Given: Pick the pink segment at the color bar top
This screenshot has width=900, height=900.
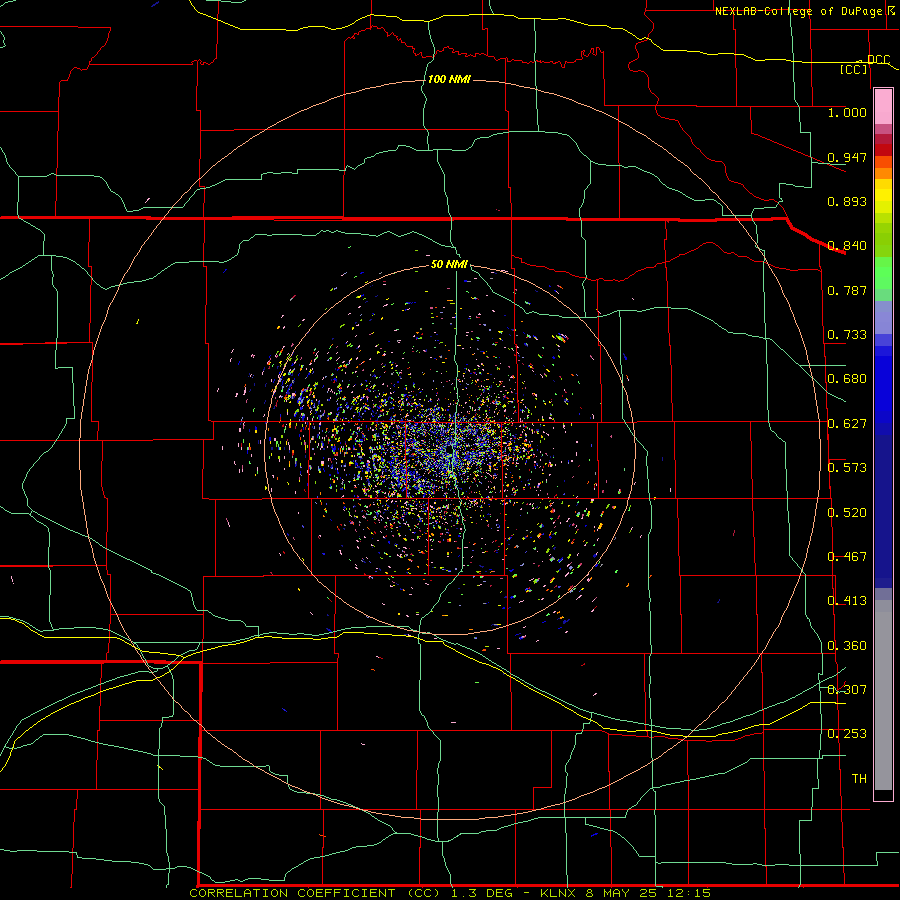Looking at the screenshot, I should point(883,107).
